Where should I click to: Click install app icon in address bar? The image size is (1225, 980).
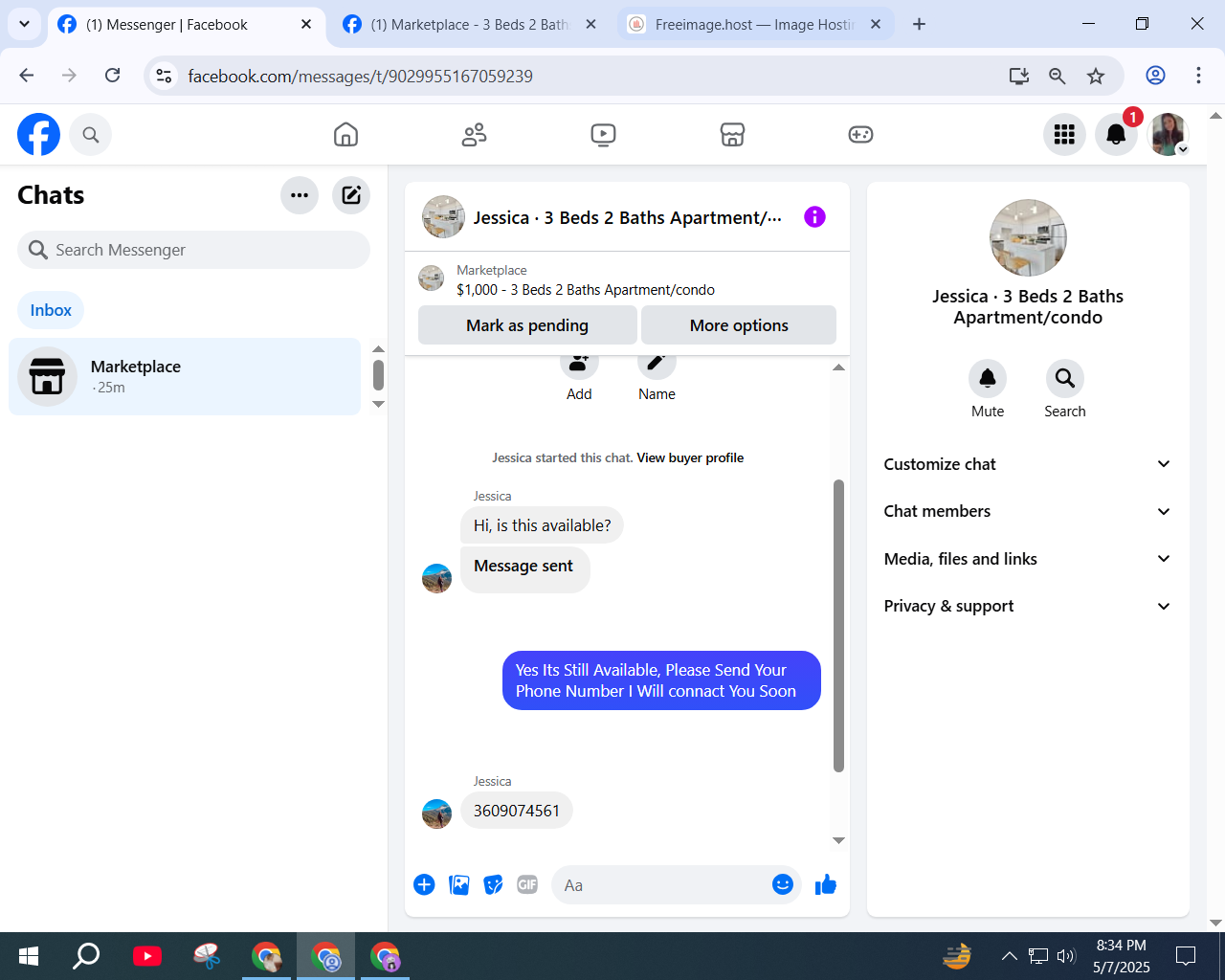[1019, 76]
